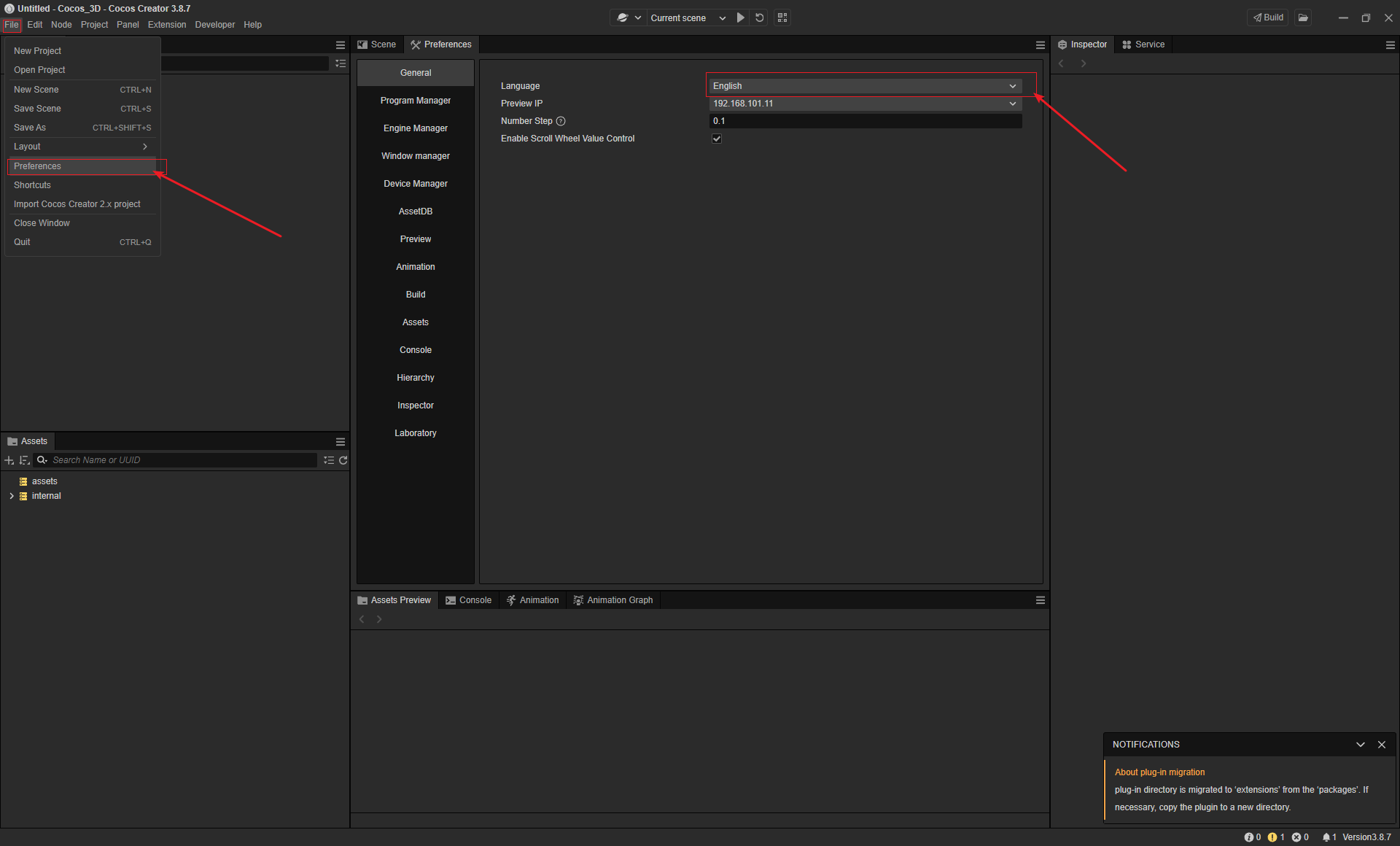Switch to the Scene tab
The height and width of the screenshot is (846, 1400).
(x=377, y=44)
